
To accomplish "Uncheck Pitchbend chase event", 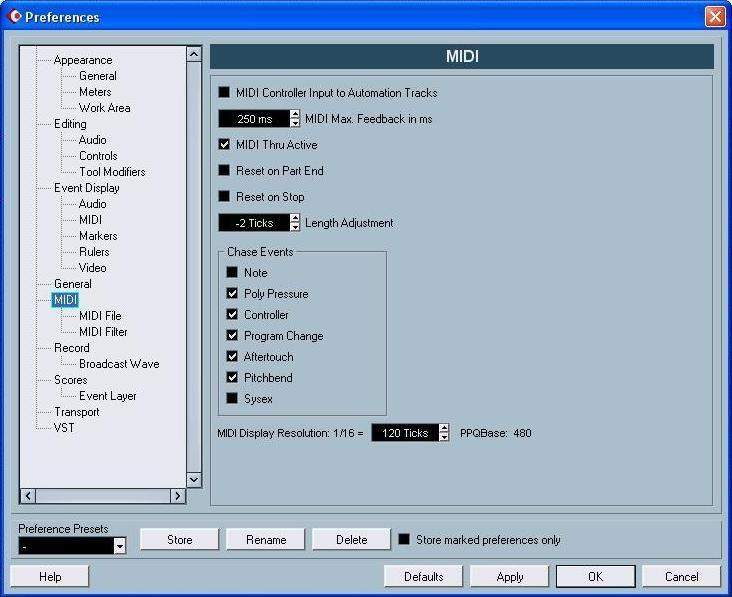I will point(232,377).
